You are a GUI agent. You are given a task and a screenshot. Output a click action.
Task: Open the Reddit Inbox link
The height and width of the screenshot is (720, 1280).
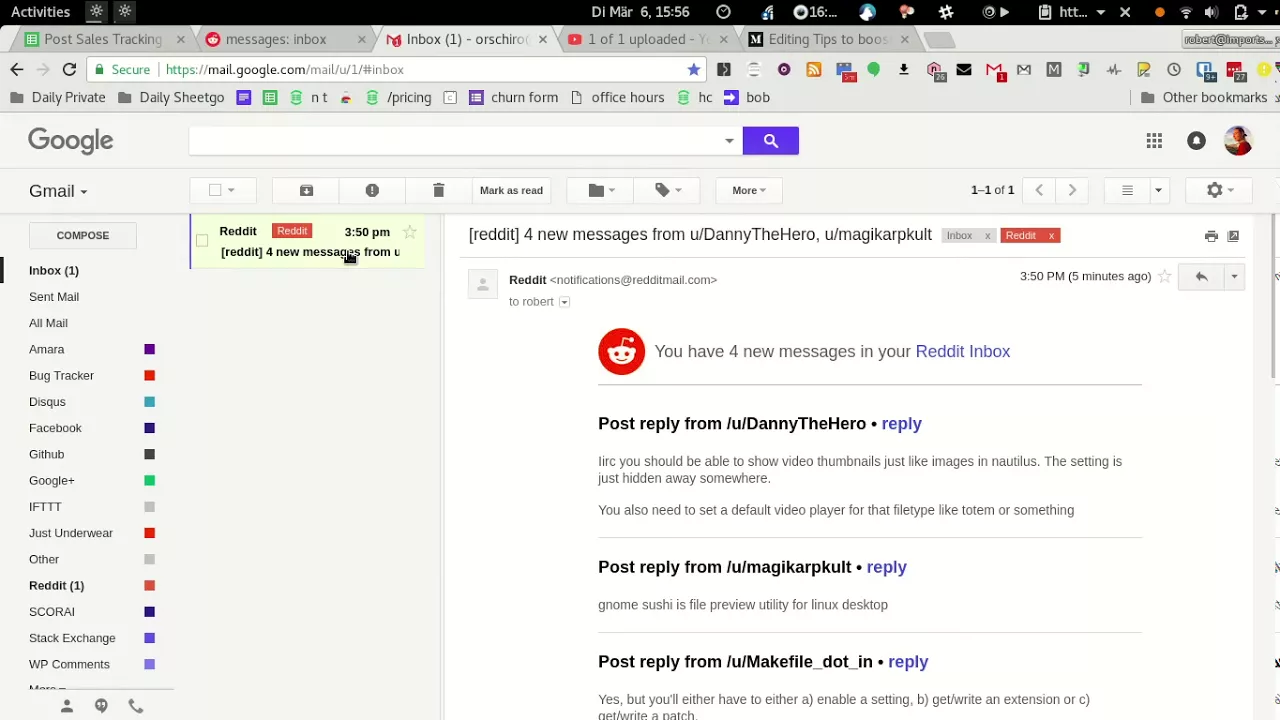[x=962, y=352]
